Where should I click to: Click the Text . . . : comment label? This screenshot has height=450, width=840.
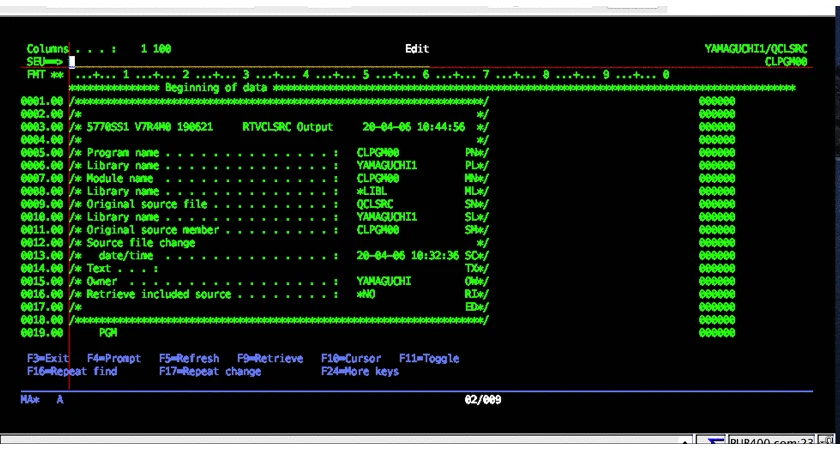(x=123, y=268)
